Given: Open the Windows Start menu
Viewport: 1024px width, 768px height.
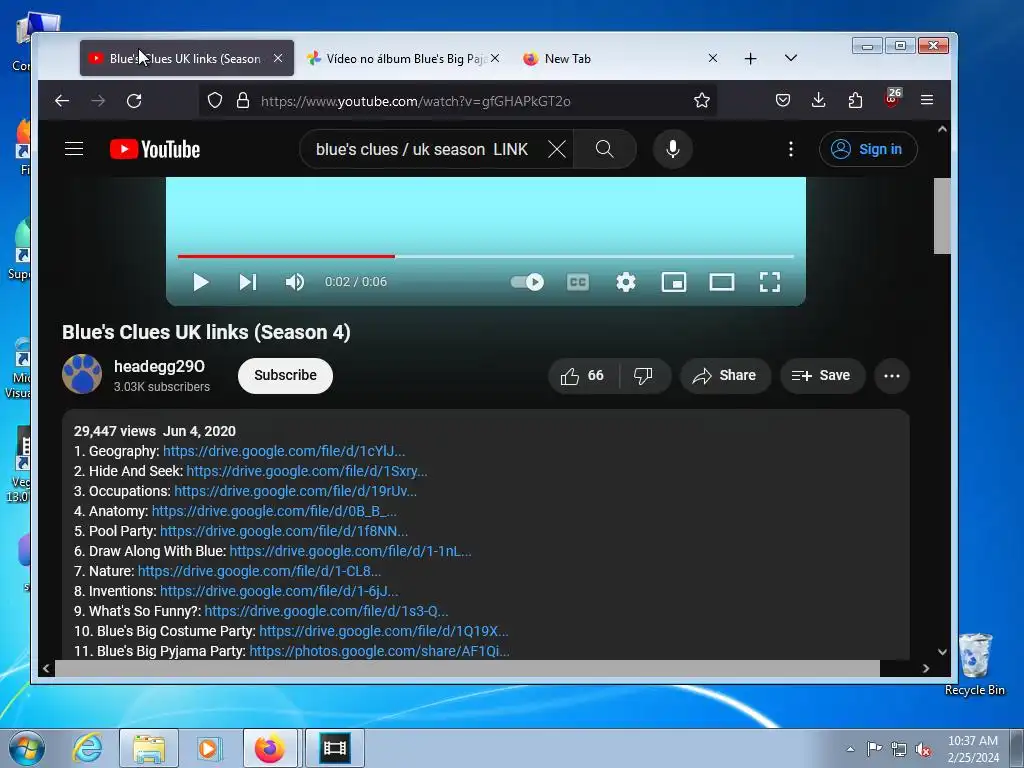Looking at the screenshot, I should tap(27, 748).
